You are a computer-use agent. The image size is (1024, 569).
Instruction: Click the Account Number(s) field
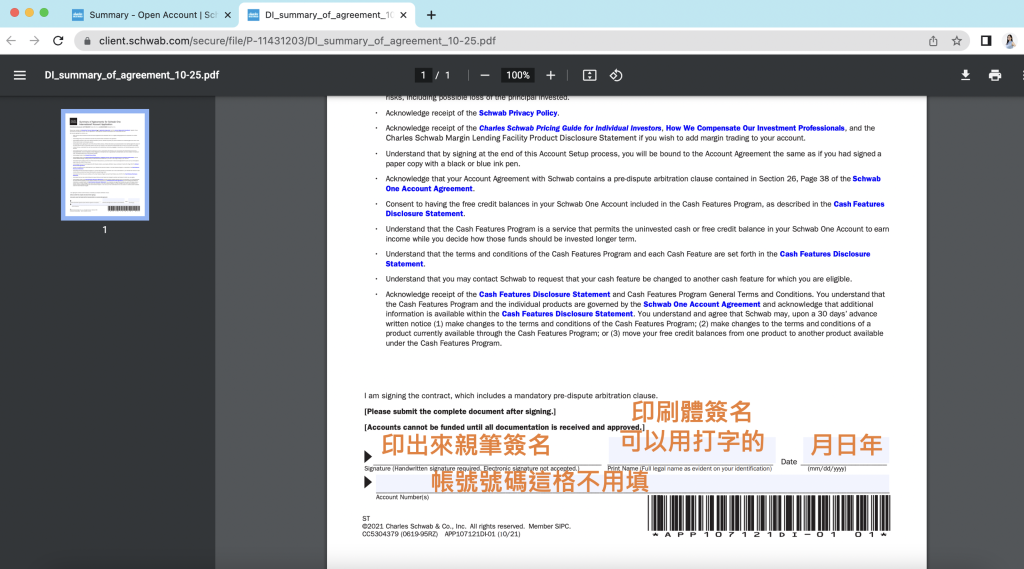632,484
